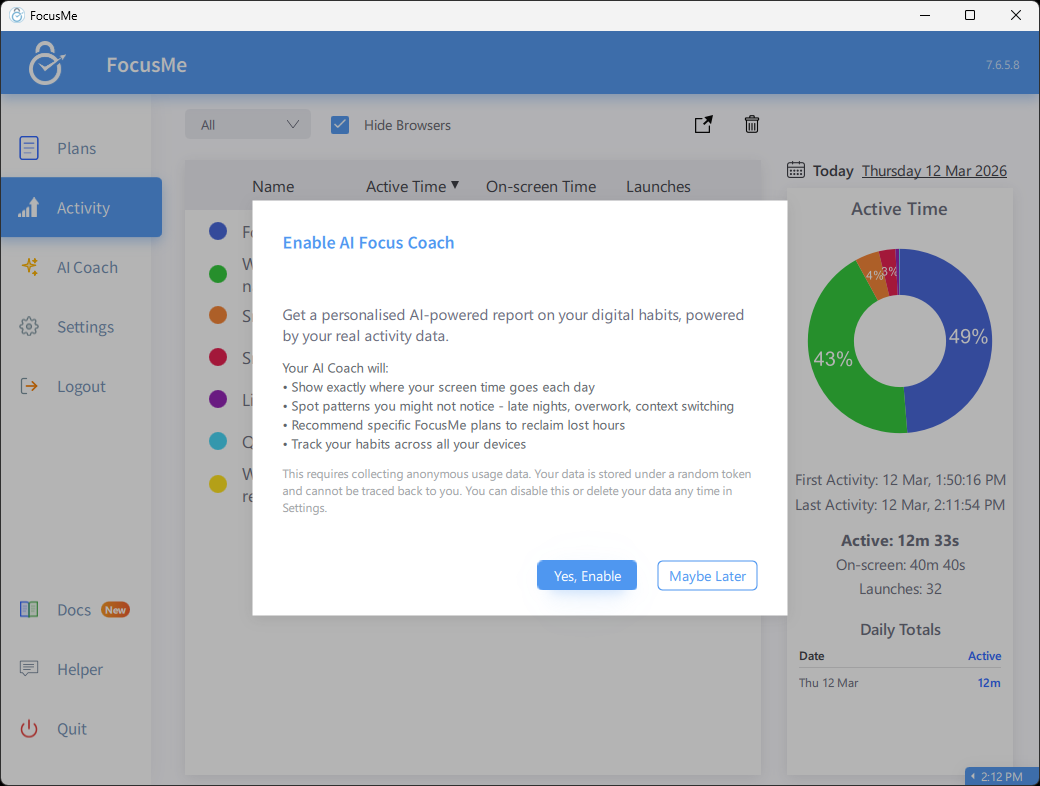The height and width of the screenshot is (786, 1040).
Task: Click the 49% blue donut segment
Action: 968,338
